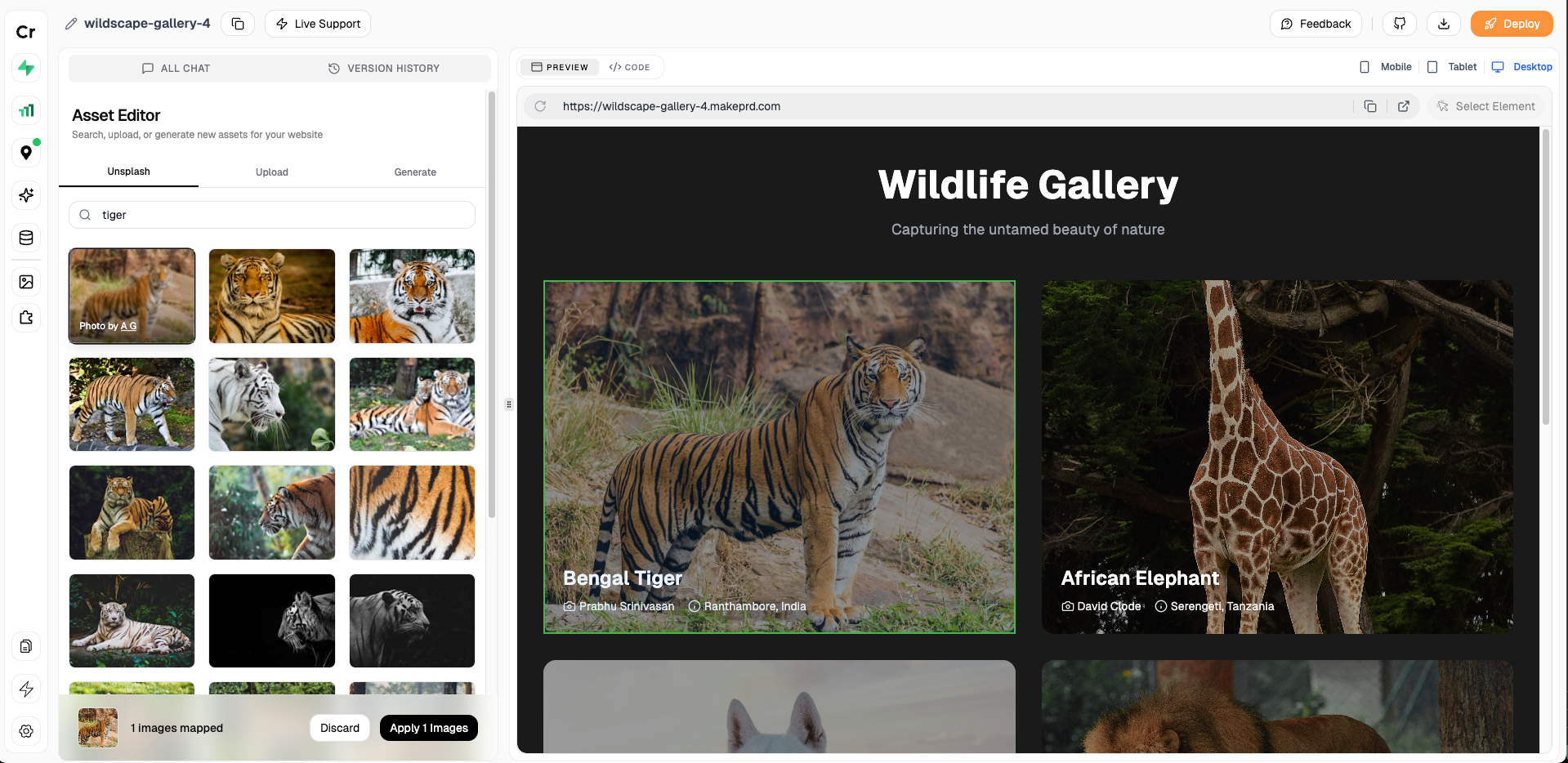
Task: Switch preview to Tablet view
Action: point(1452,66)
